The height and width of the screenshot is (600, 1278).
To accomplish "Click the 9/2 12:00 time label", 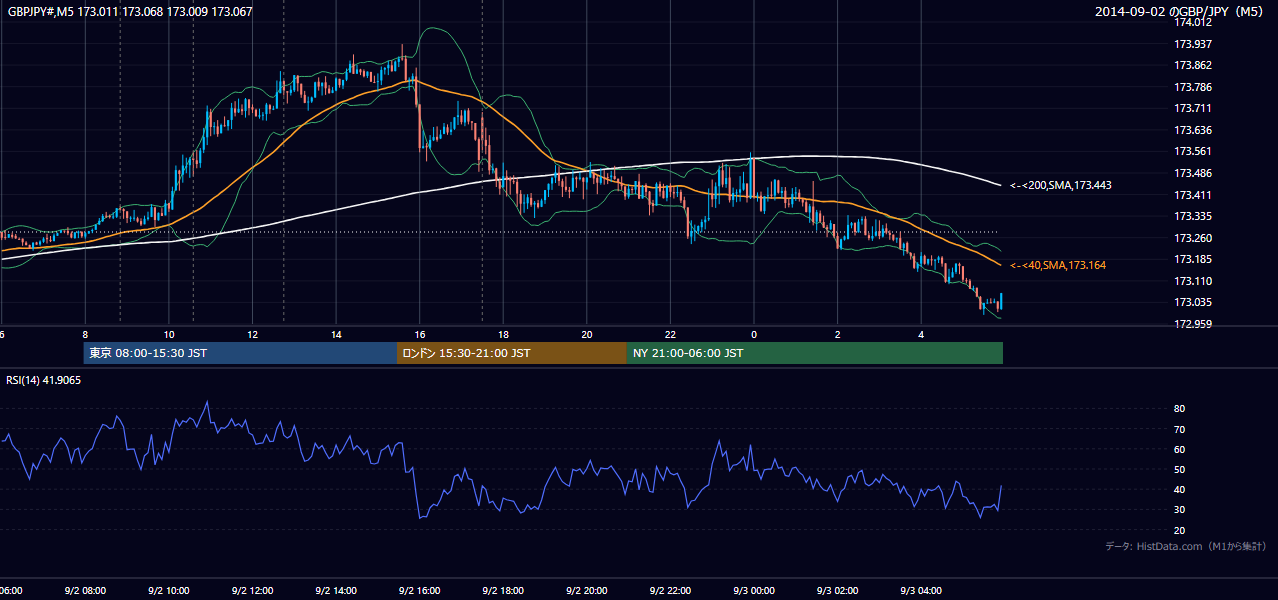I will [252, 590].
